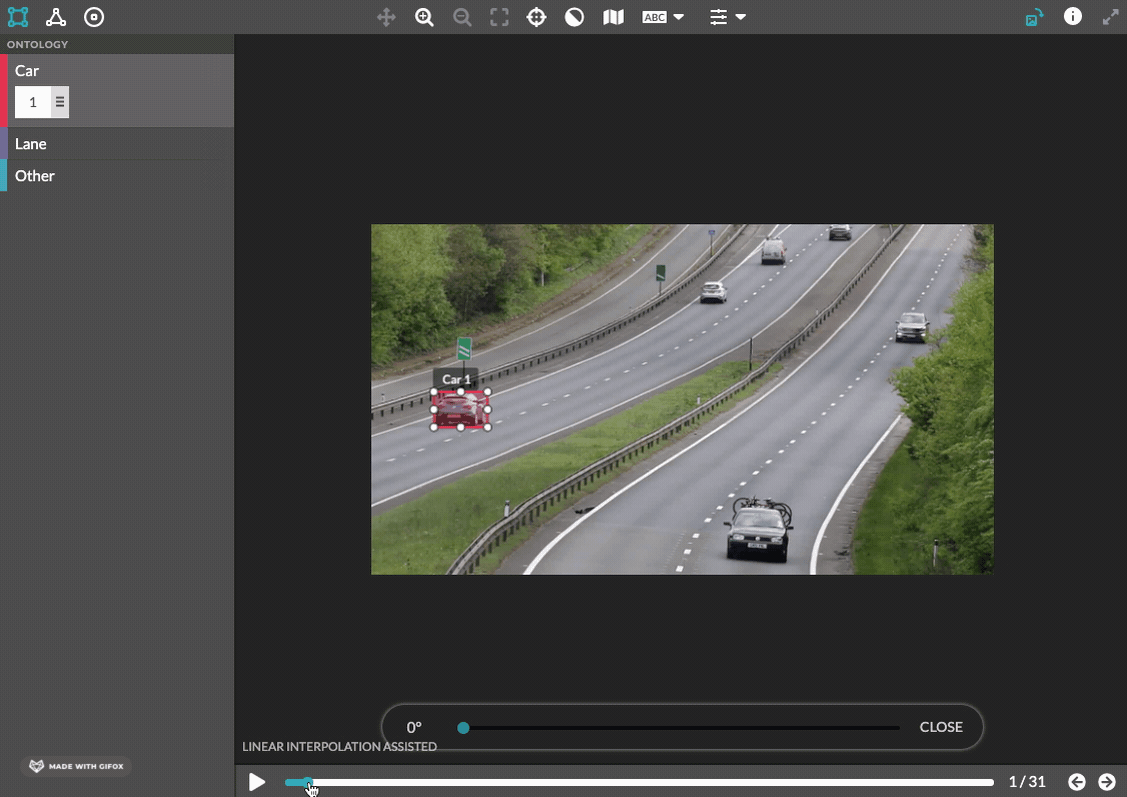Open the Car instance 1 menu

coord(60,102)
